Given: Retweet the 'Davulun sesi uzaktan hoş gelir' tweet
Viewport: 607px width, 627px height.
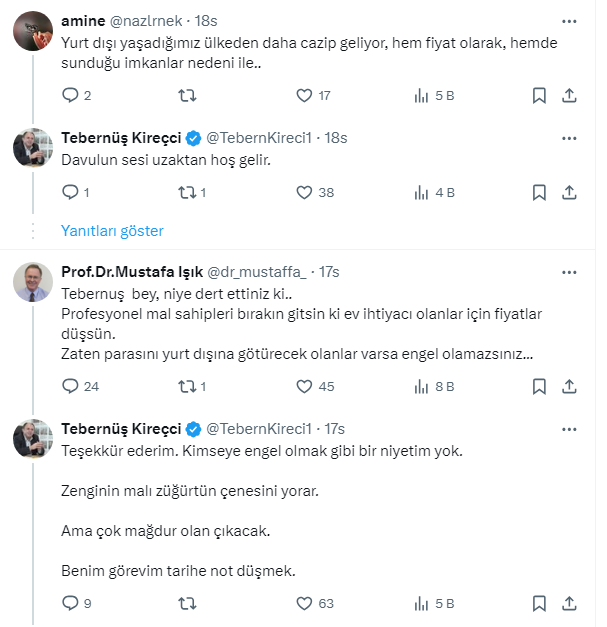Looking at the screenshot, I should [186, 192].
